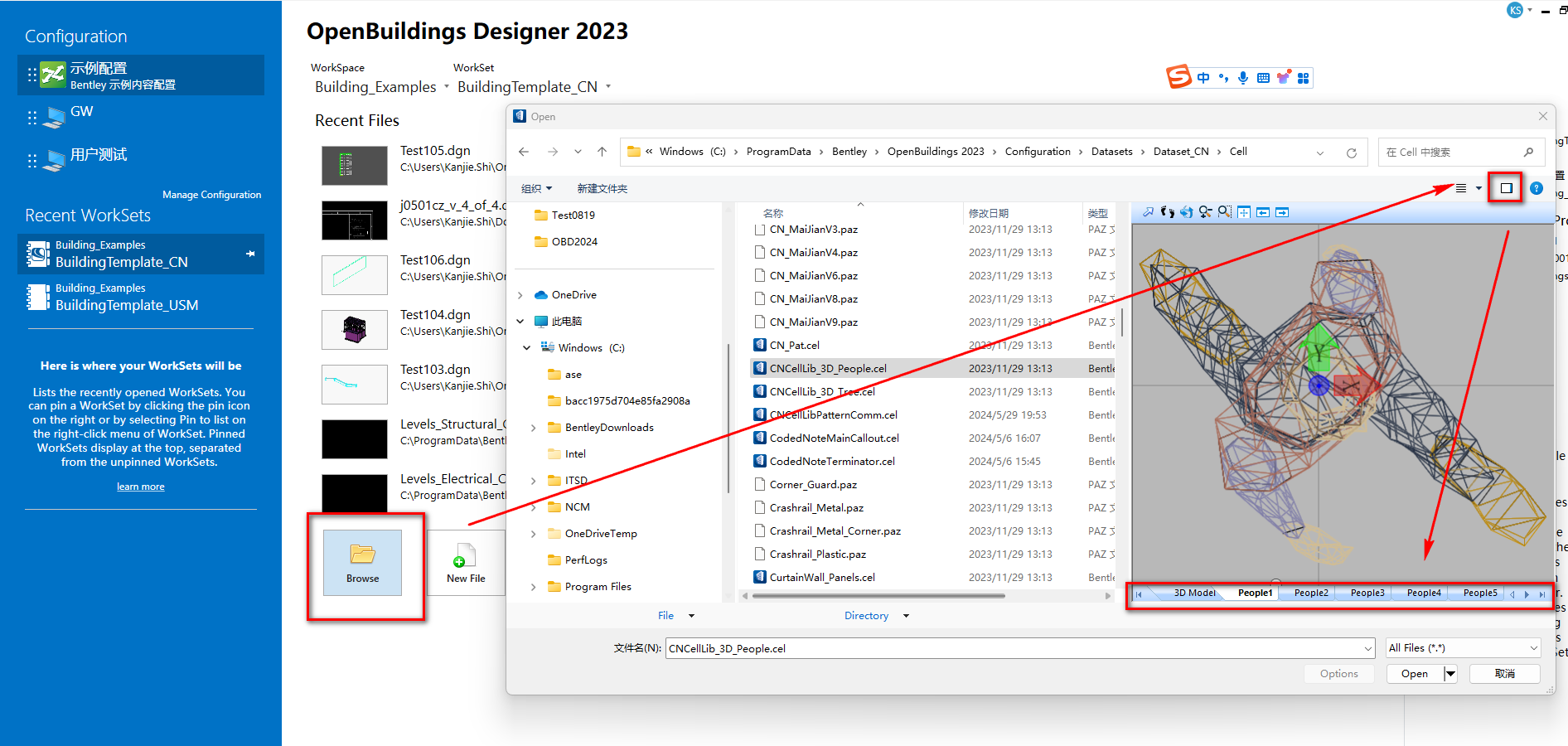Click the horizontal scrollbar of file list
Viewport: 1568px width, 746px height.
pyautogui.click(x=878, y=595)
